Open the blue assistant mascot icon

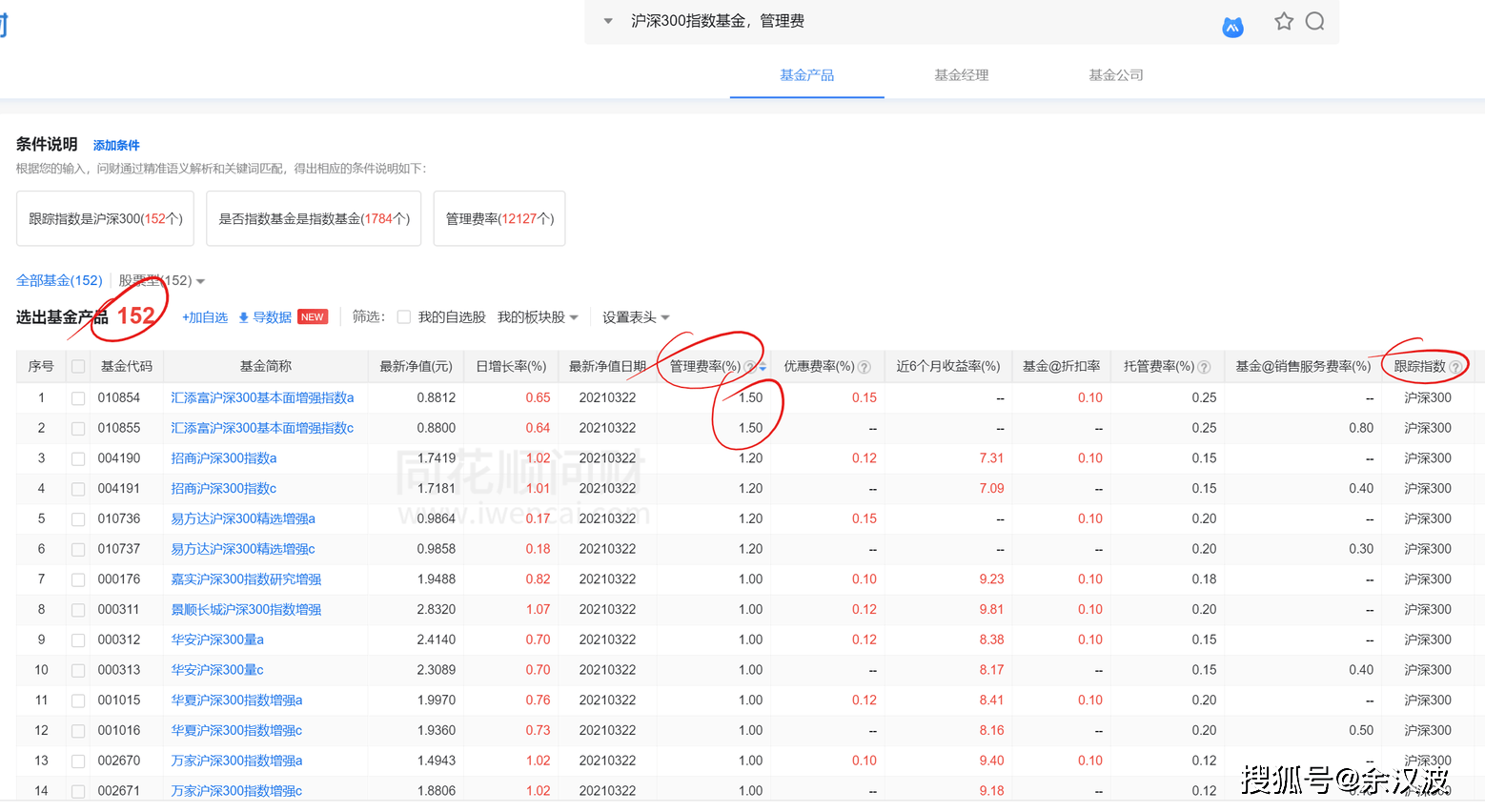pos(1232,28)
